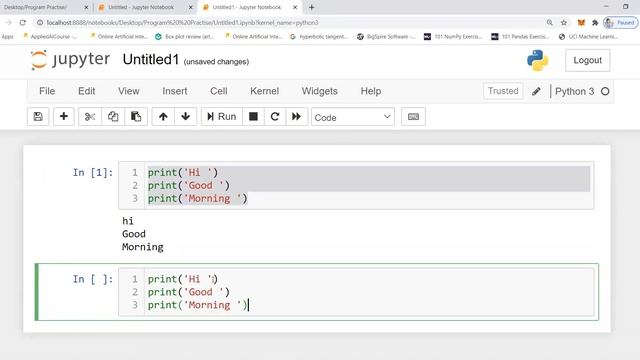The height and width of the screenshot is (360, 640).
Task: Click the Jupyter logo
Action: pos(70,60)
